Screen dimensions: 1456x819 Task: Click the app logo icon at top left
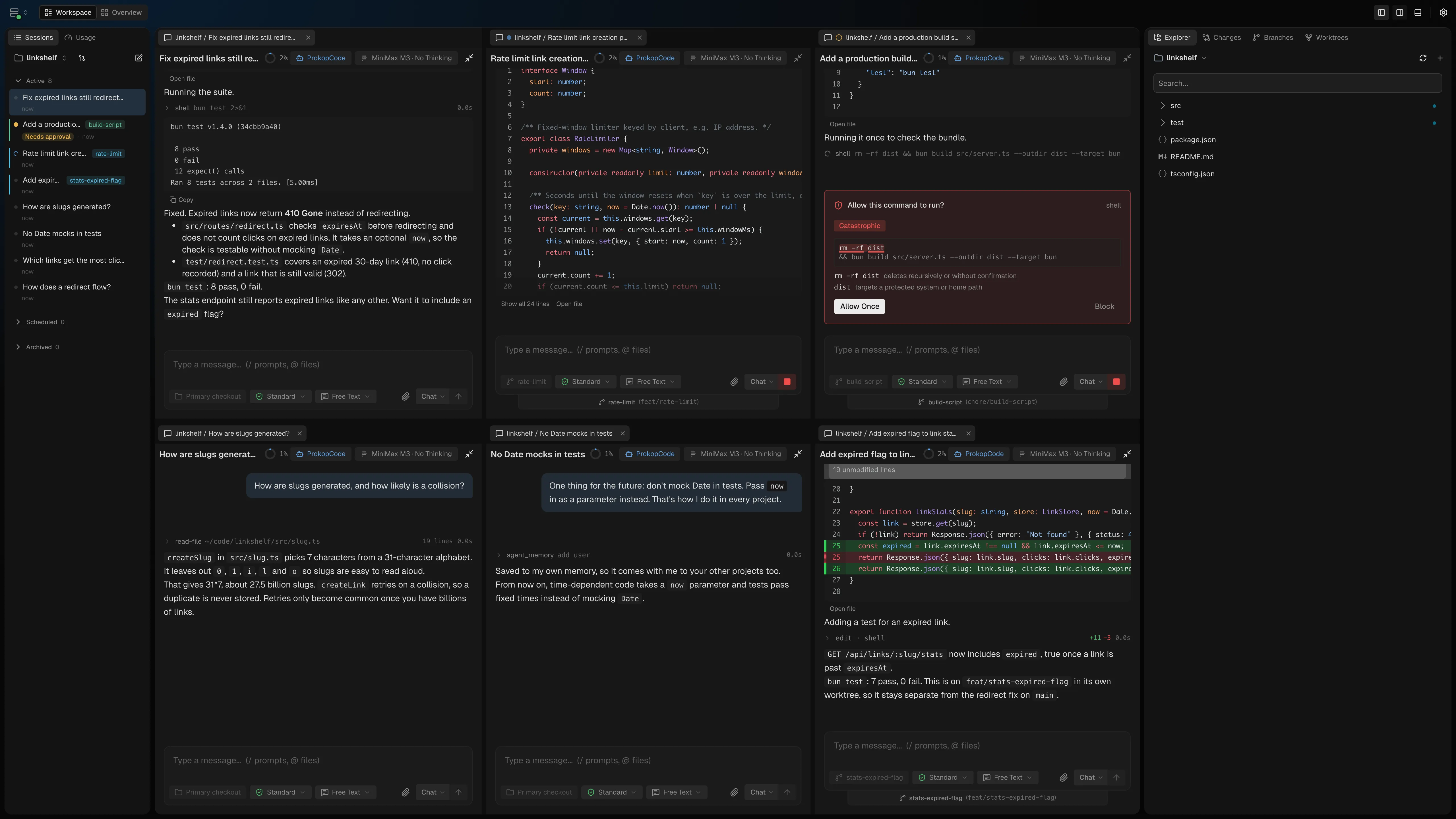tap(15, 13)
